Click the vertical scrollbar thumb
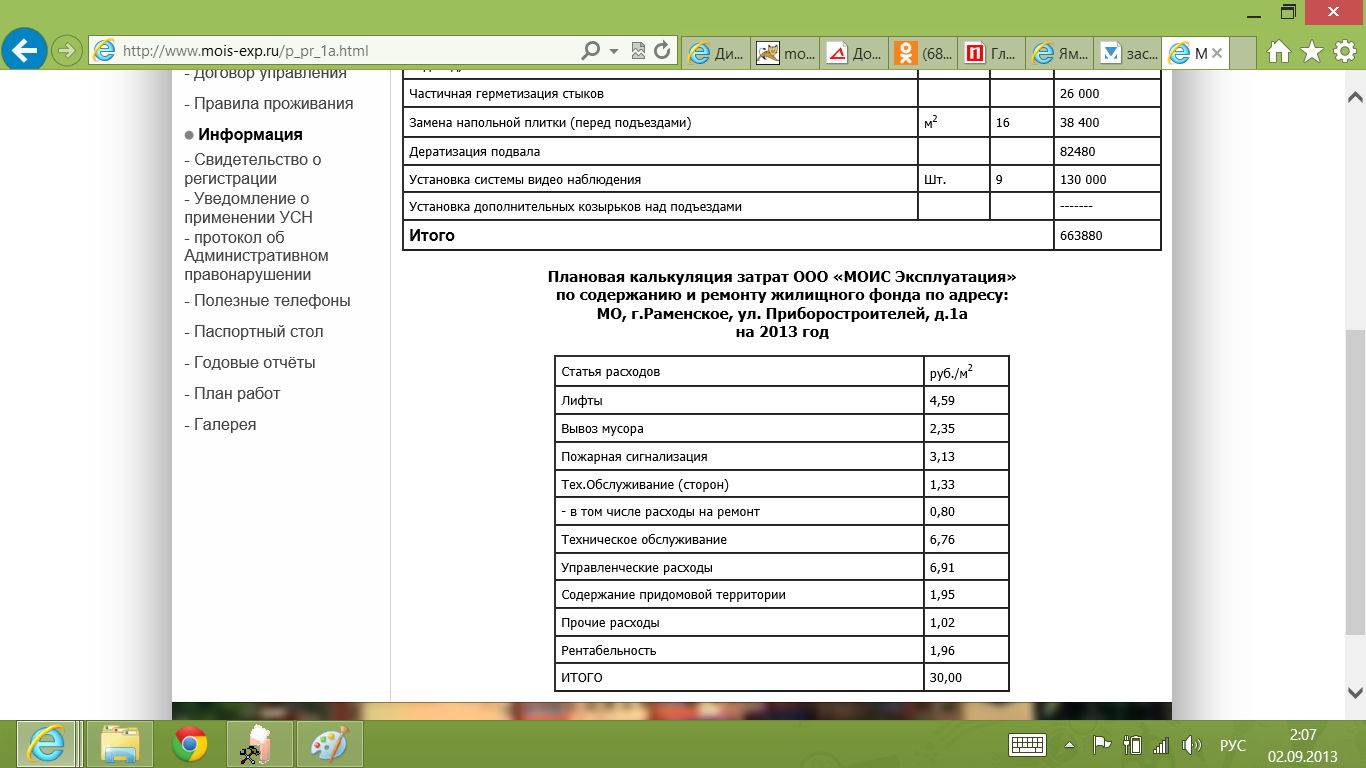This screenshot has width=1366, height=768. click(x=1355, y=482)
